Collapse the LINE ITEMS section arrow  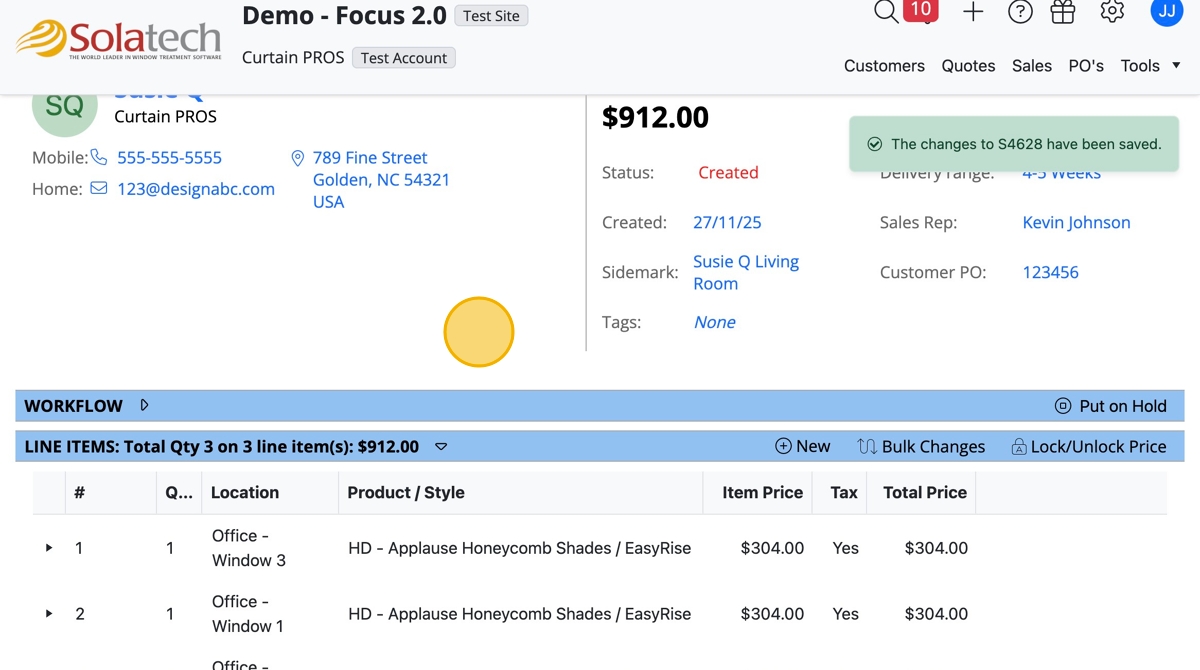point(441,447)
